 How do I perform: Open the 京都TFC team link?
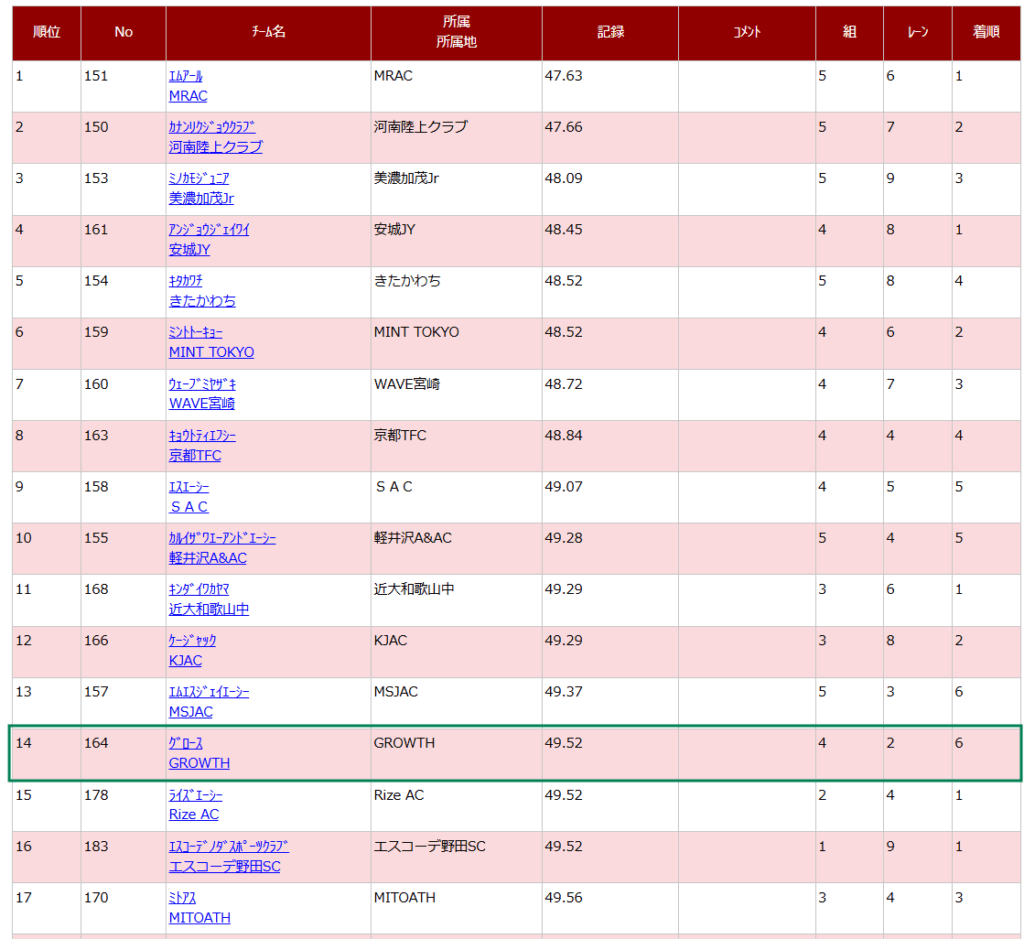point(195,455)
